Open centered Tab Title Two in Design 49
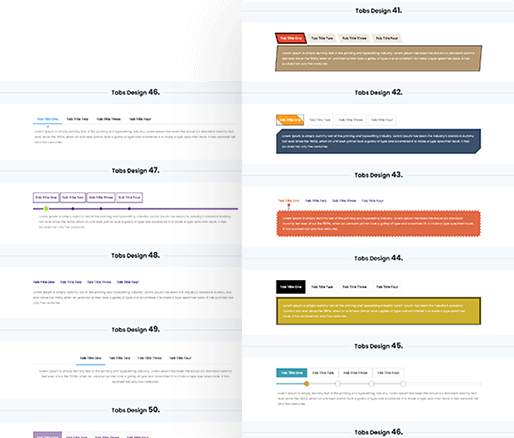514x438 pixels. pyautogui.click(x=119, y=358)
